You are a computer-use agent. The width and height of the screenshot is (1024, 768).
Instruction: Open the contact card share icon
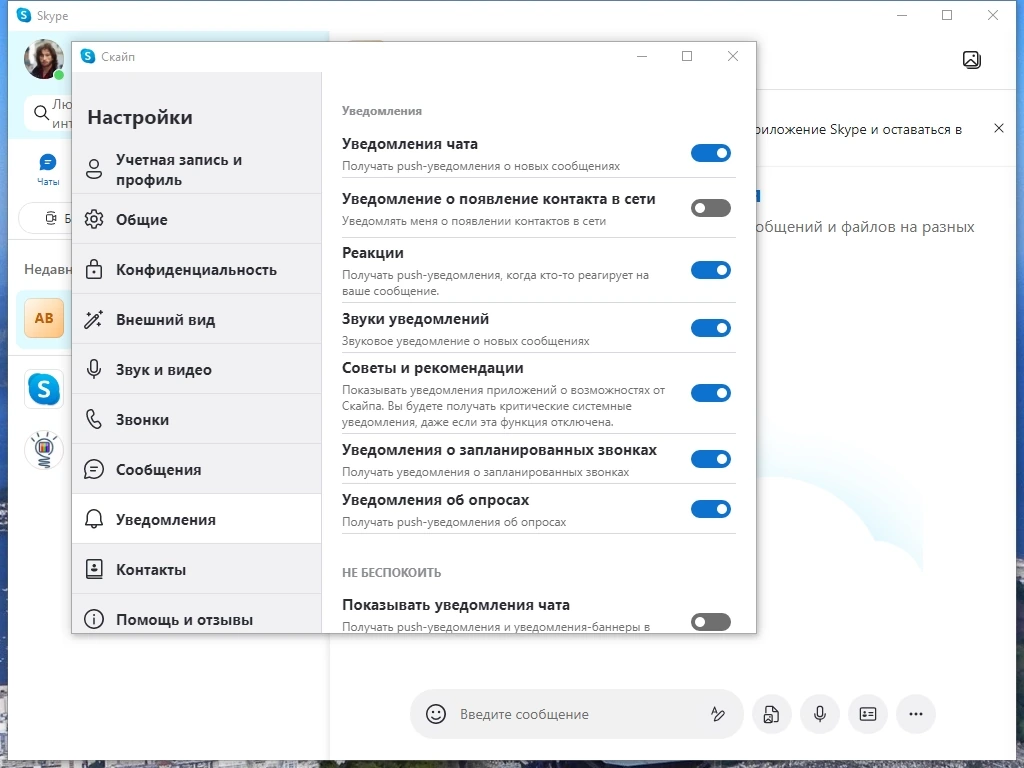point(868,714)
